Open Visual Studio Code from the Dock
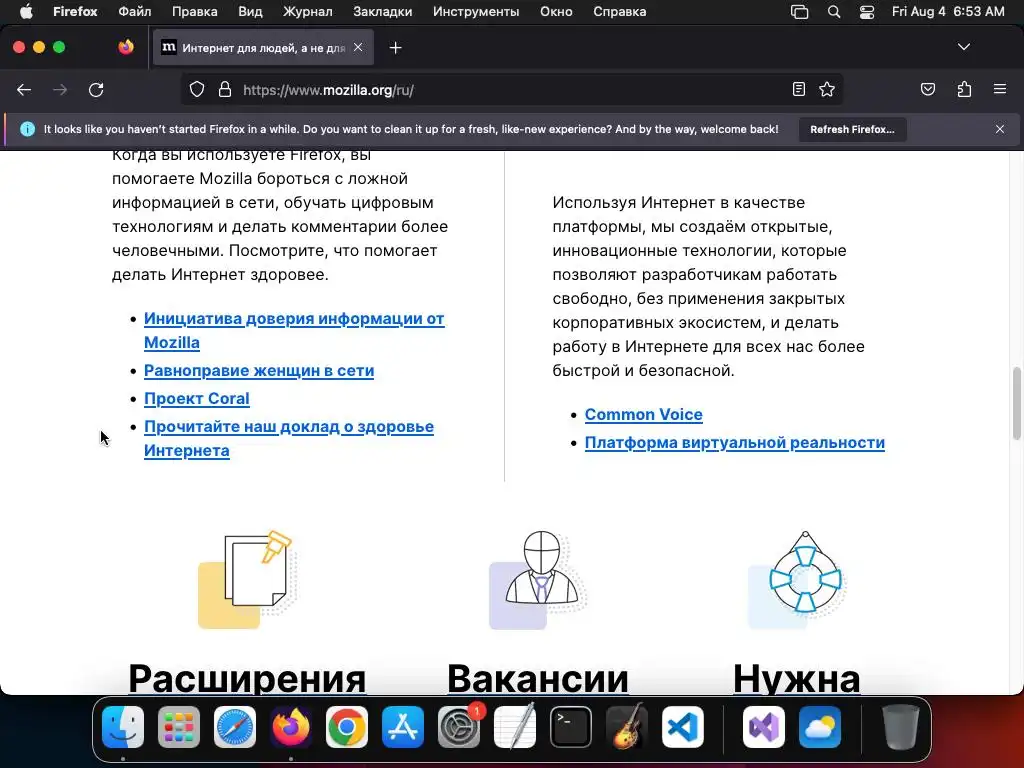 [x=683, y=727]
